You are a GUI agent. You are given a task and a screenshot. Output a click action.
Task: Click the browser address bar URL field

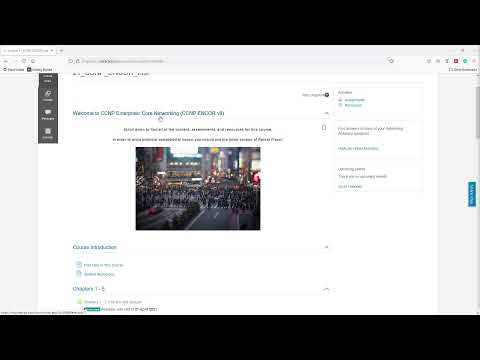(230, 61)
